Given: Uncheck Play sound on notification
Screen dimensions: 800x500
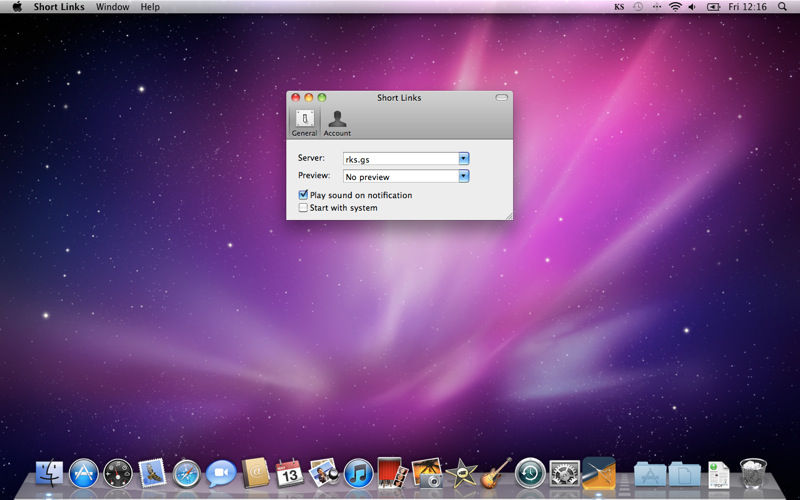Looking at the screenshot, I should 303,194.
